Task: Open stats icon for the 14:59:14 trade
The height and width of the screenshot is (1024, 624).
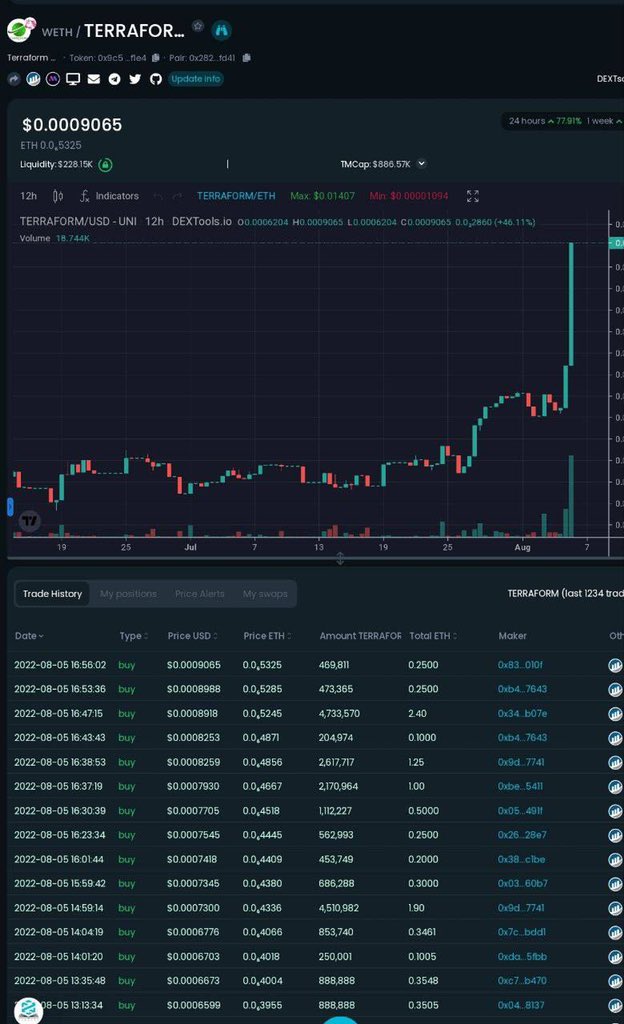Action: [x=615, y=908]
